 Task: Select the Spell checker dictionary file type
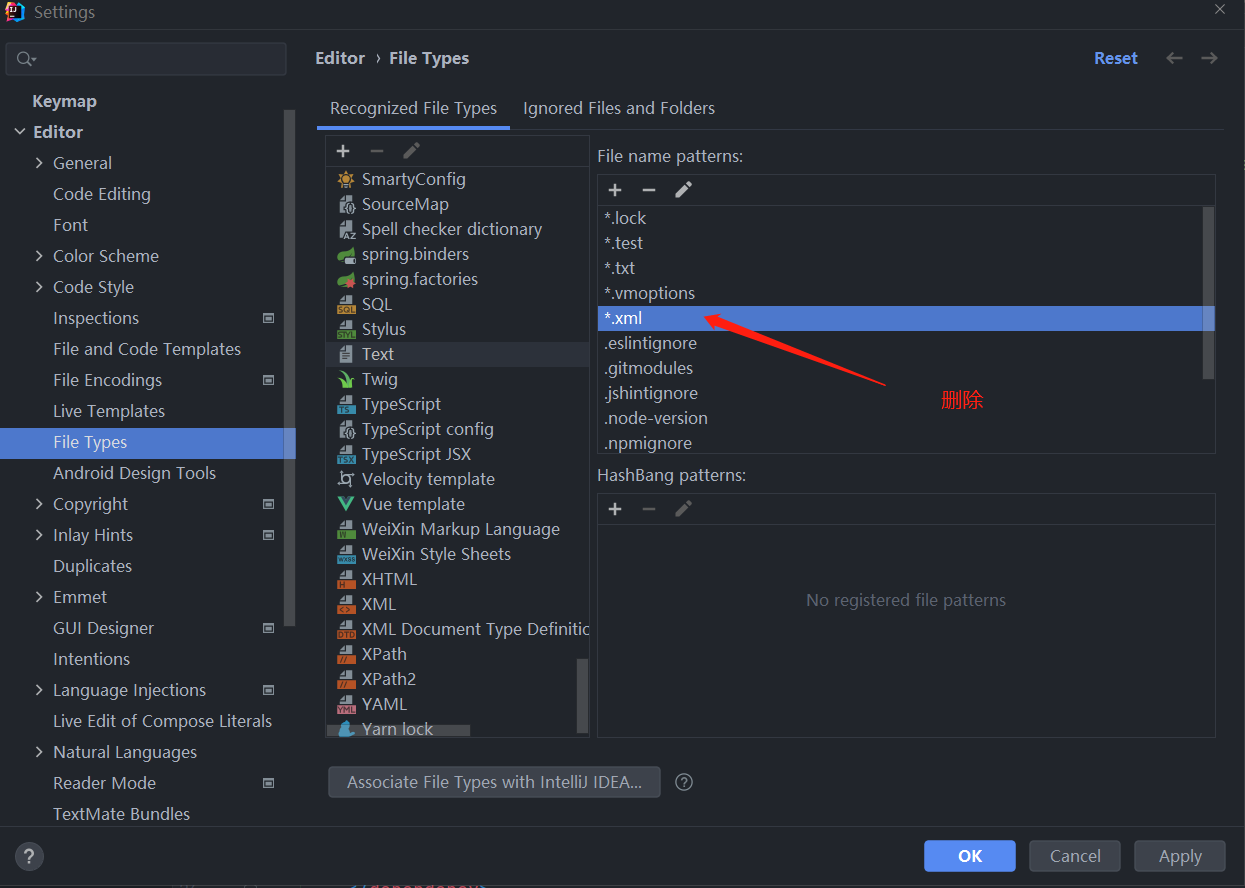[458, 229]
